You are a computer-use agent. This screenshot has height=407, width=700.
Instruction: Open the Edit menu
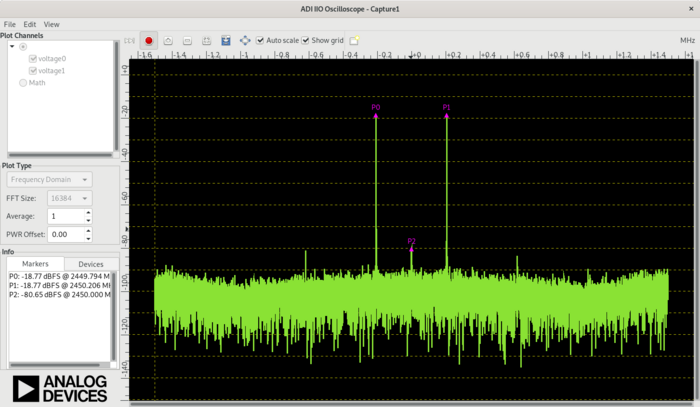pos(30,23)
